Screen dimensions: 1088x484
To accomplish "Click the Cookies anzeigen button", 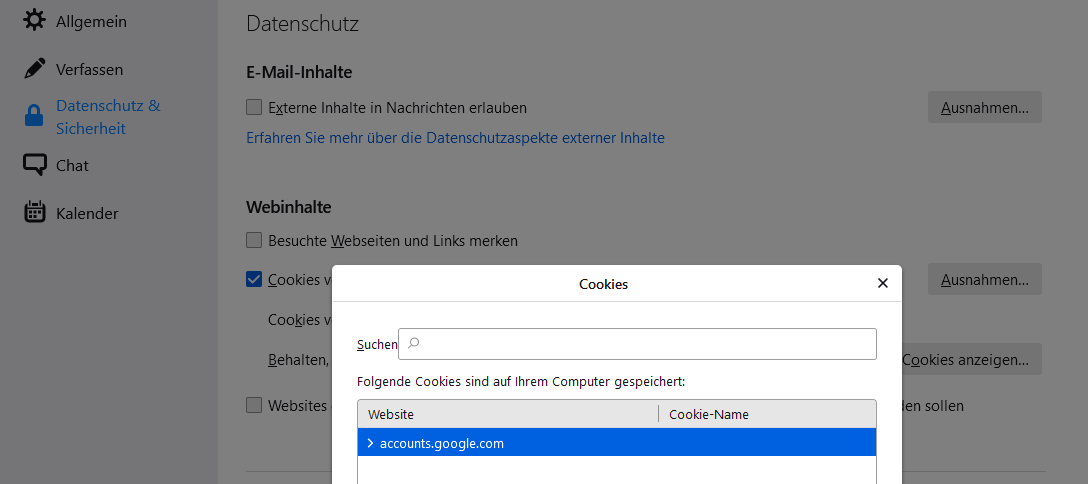I will point(971,359).
